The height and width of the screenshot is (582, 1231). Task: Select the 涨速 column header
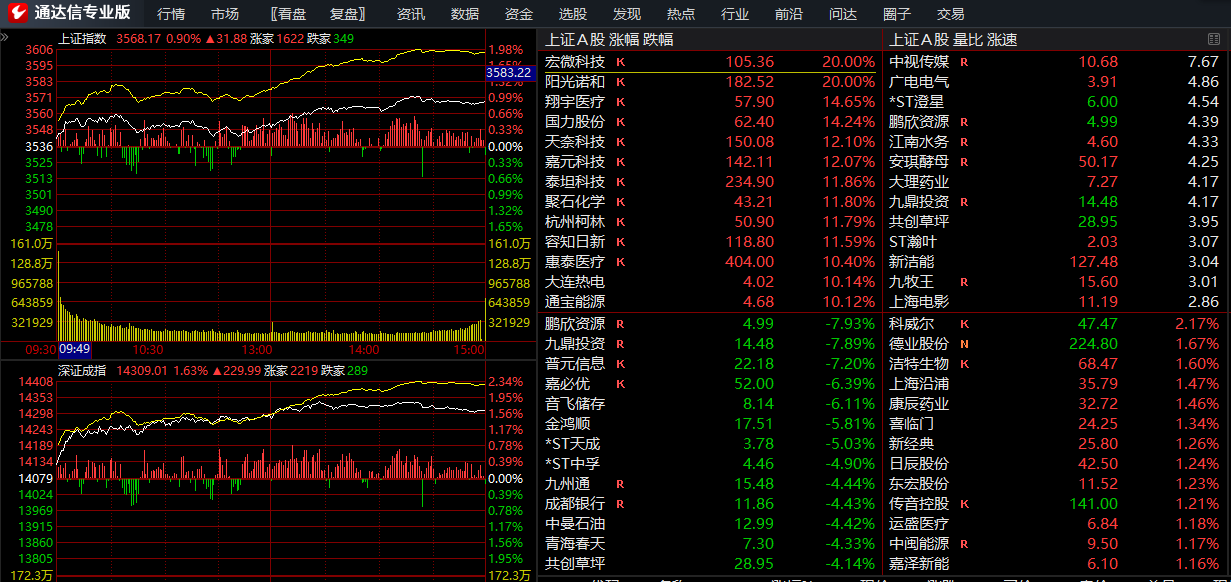(1002, 39)
